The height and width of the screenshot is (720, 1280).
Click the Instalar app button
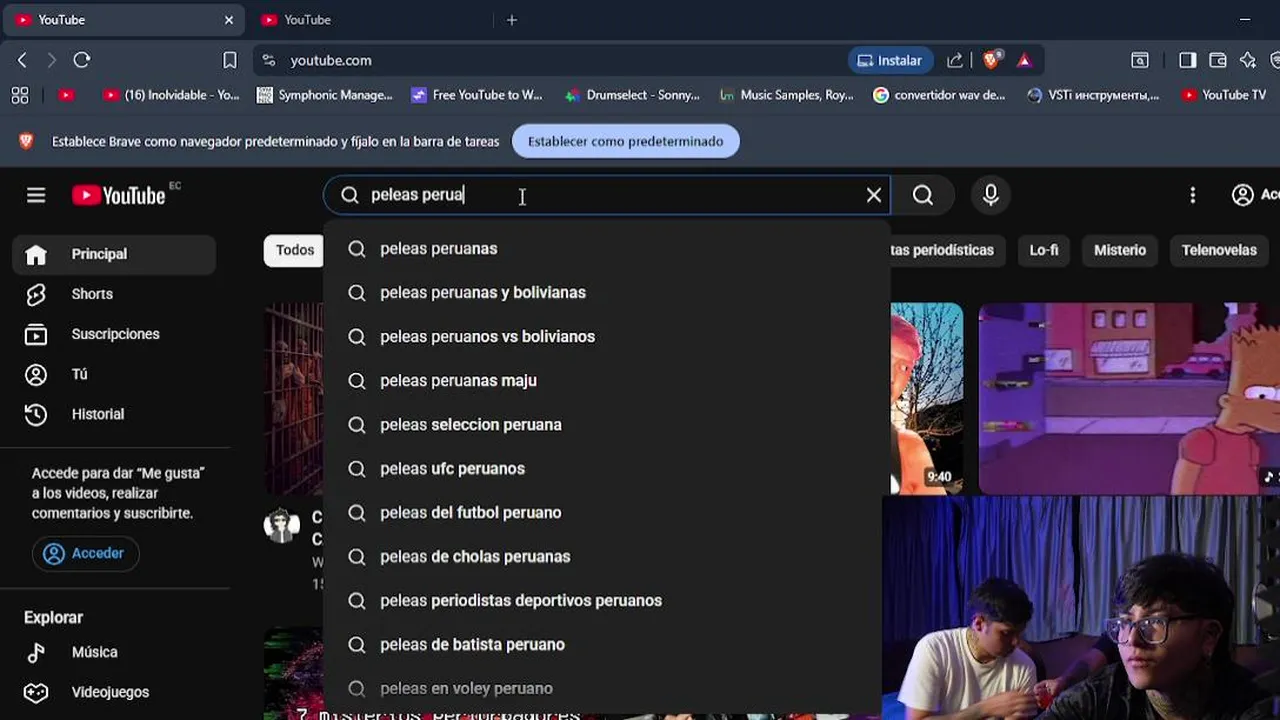click(890, 60)
